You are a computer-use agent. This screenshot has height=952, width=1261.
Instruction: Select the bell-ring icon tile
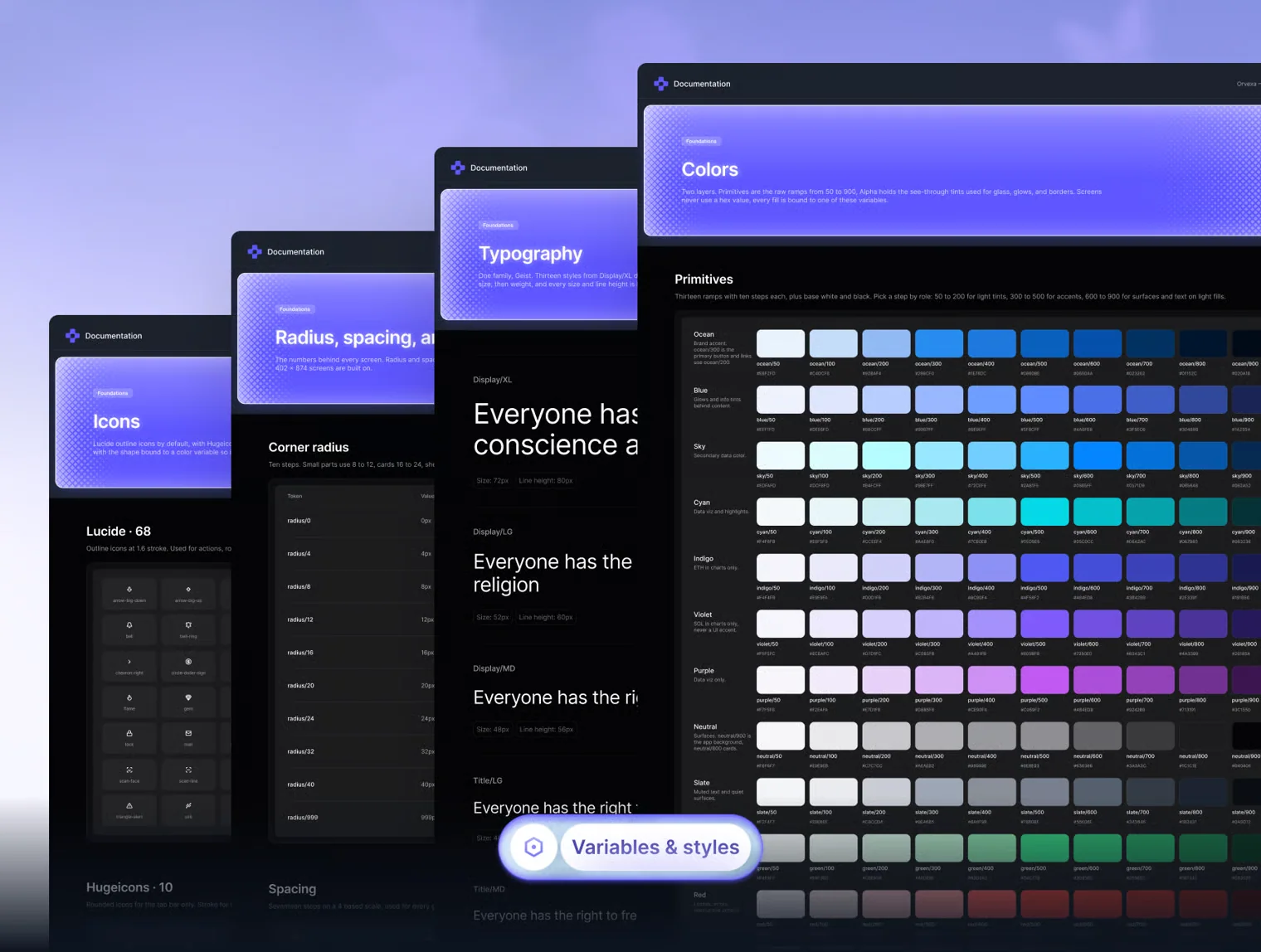pos(188,629)
